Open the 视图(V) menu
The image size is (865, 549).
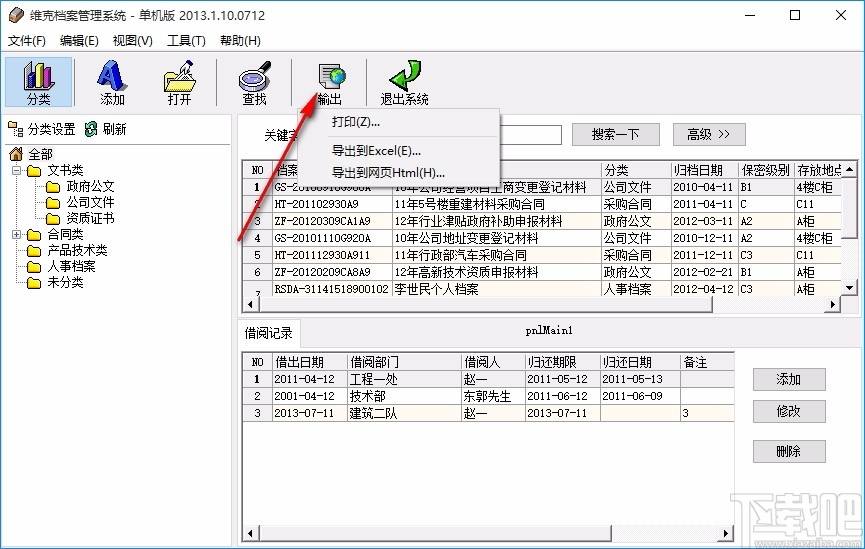(x=132, y=40)
